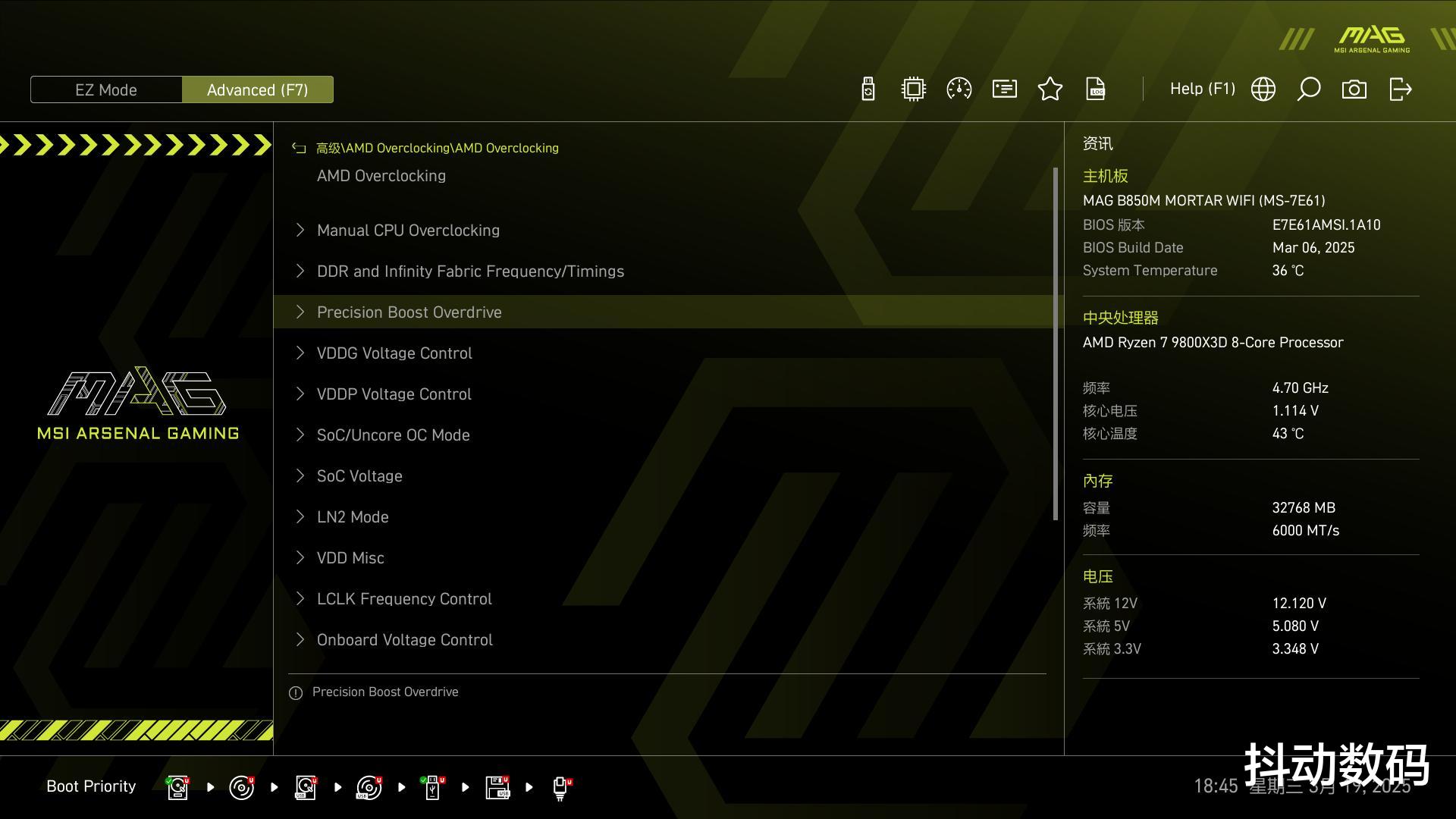Click the memory capacity 32768 MB value

1304,508
